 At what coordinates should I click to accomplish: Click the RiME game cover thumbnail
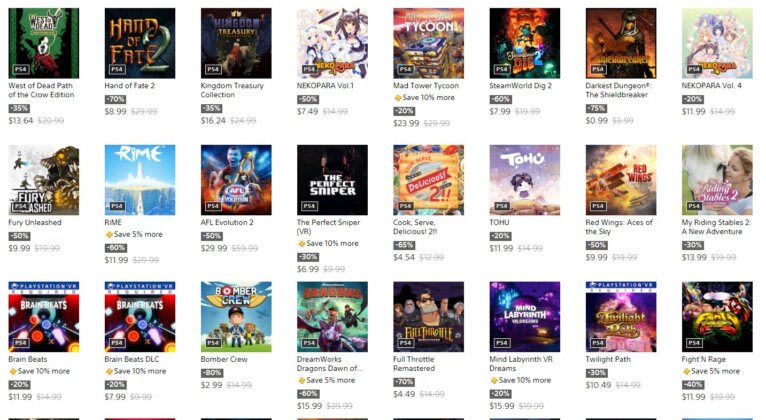[x=139, y=180]
